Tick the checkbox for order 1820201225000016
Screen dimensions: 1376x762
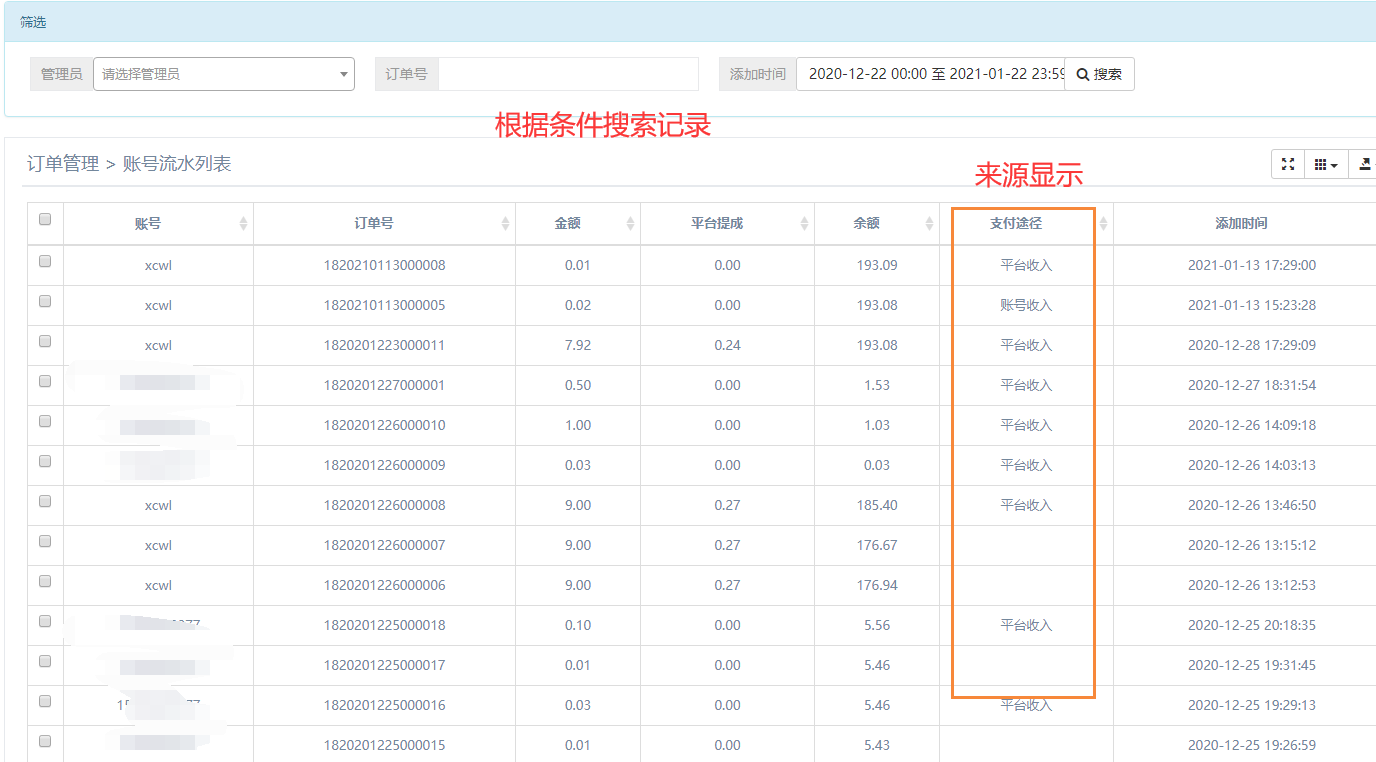point(45,701)
